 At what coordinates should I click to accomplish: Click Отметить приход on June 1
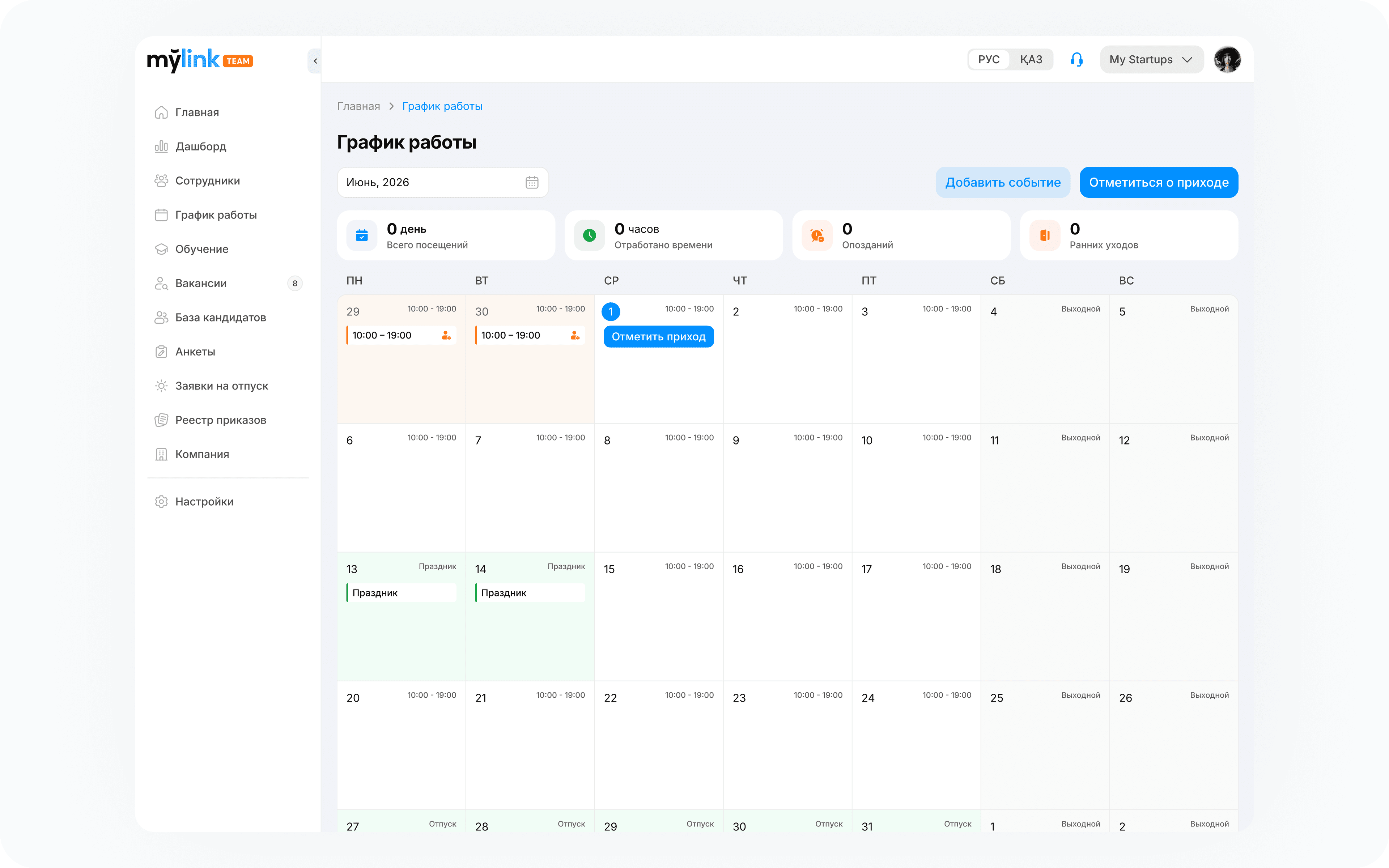click(658, 337)
